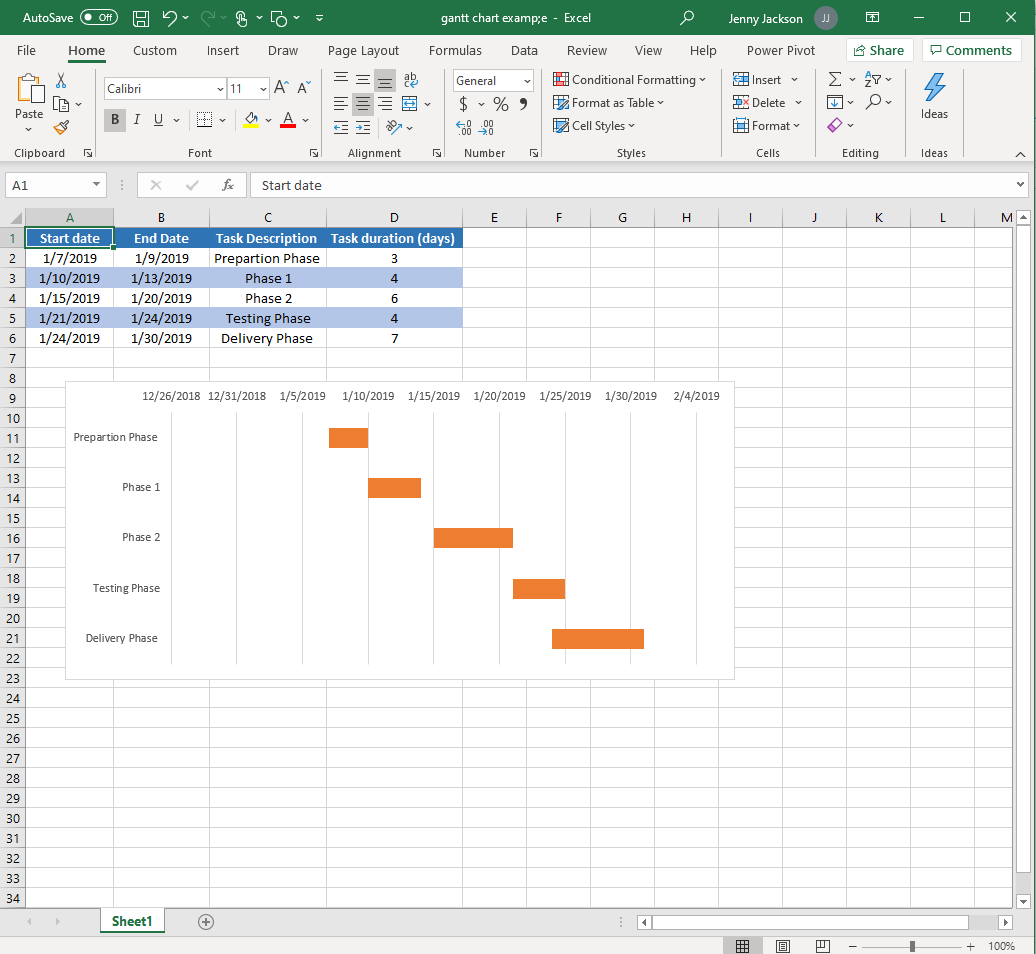Toggle Bold formatting button
The height and width of the screenshot is (954, 1036).
(115, 120)
